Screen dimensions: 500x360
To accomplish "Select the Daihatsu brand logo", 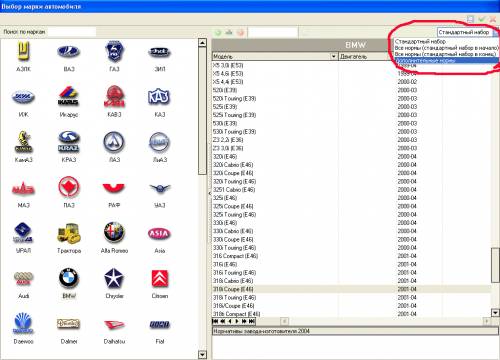I will pos(114,324).
